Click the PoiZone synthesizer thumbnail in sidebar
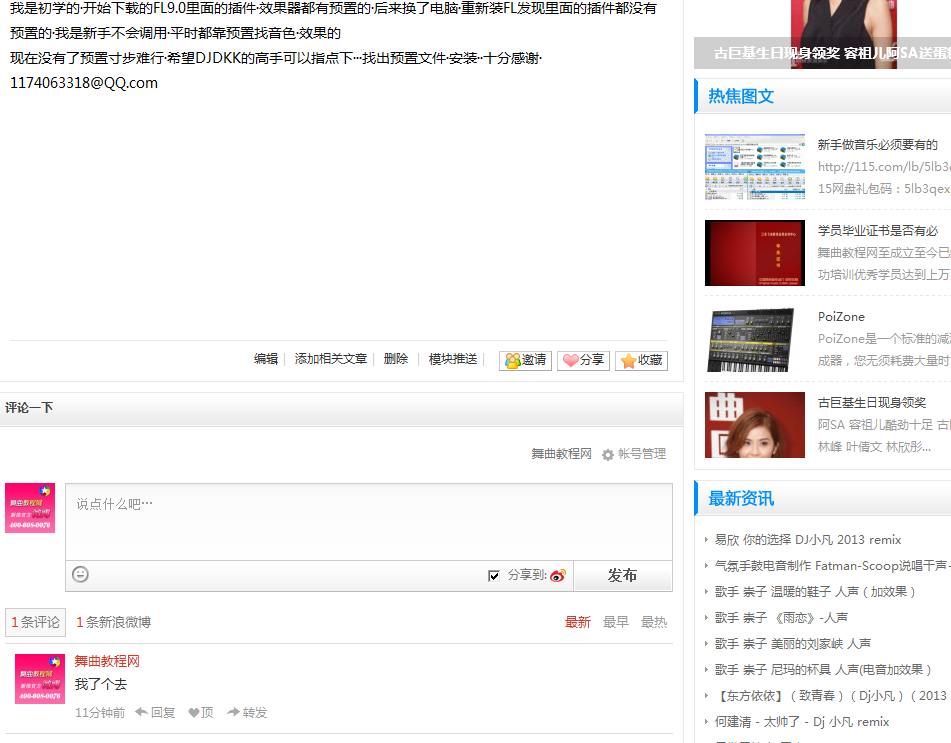951x743 pixels. point(754,339)
